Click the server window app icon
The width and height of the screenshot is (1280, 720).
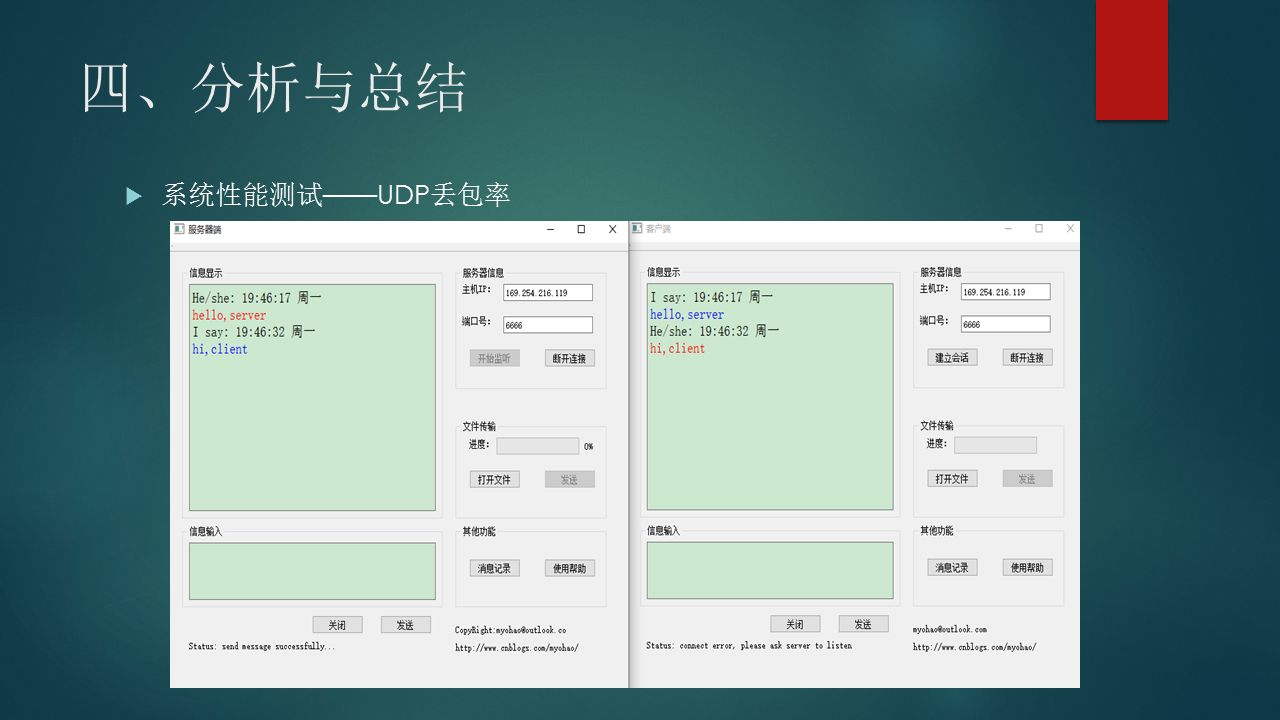[x=179, y=229]
